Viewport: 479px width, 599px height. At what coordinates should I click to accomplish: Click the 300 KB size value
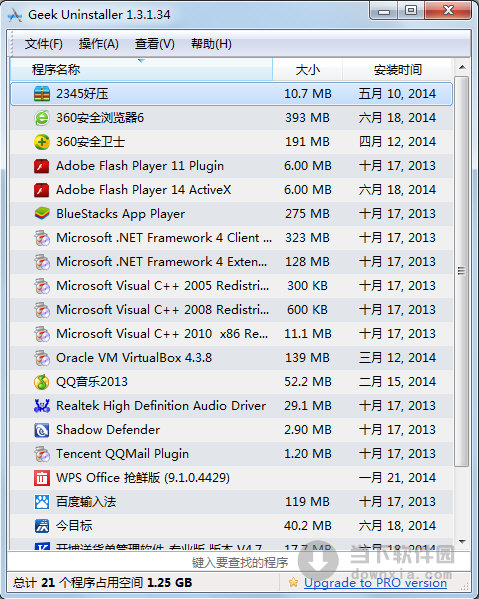tap(307, 286)
